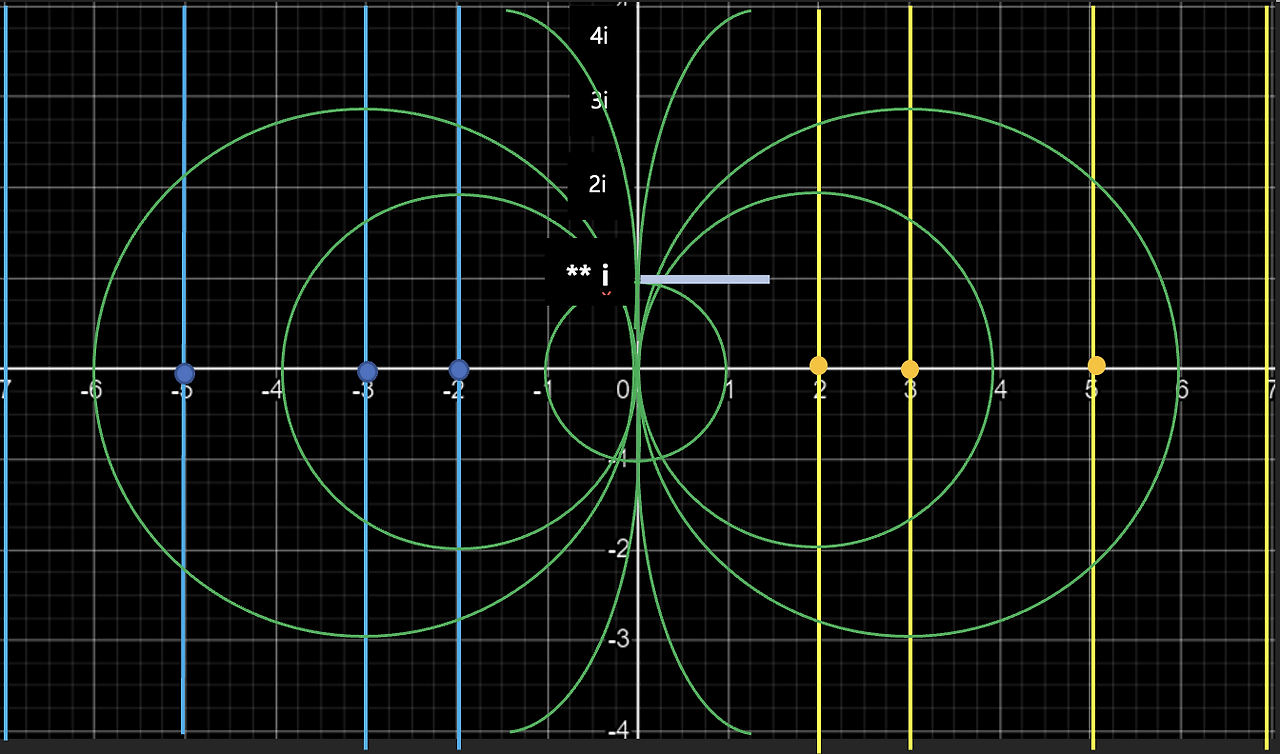Select the blue point at -3
Viewport: 1280px width, 754px height.
click(367, 371)
